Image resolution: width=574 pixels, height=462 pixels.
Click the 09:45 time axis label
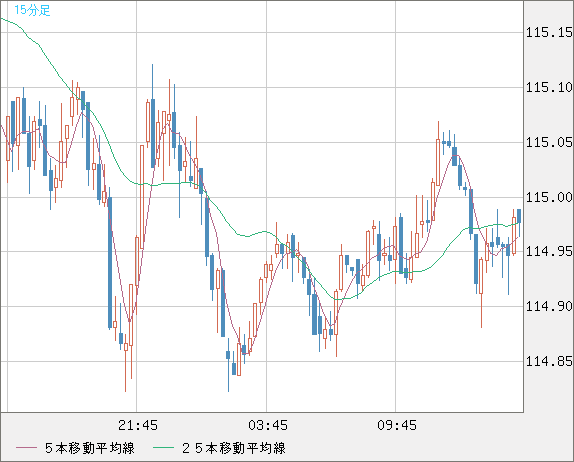(397, 425)
